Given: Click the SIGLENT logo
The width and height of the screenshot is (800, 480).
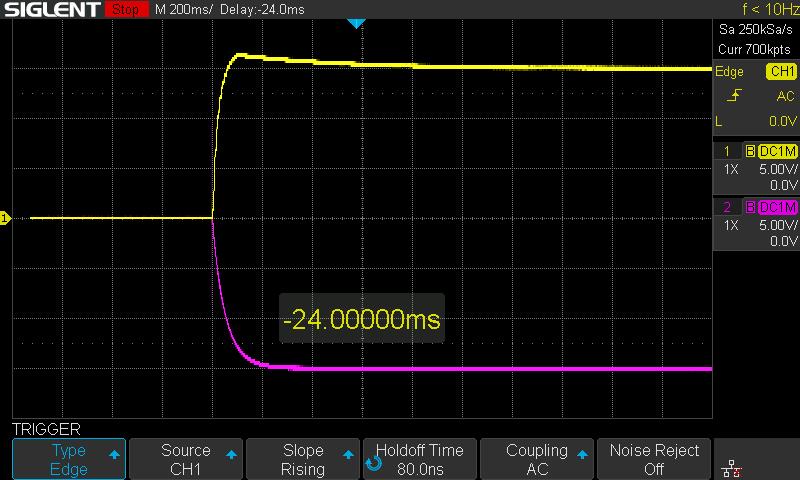Looking at the screenshot, I should coord(52,9).
